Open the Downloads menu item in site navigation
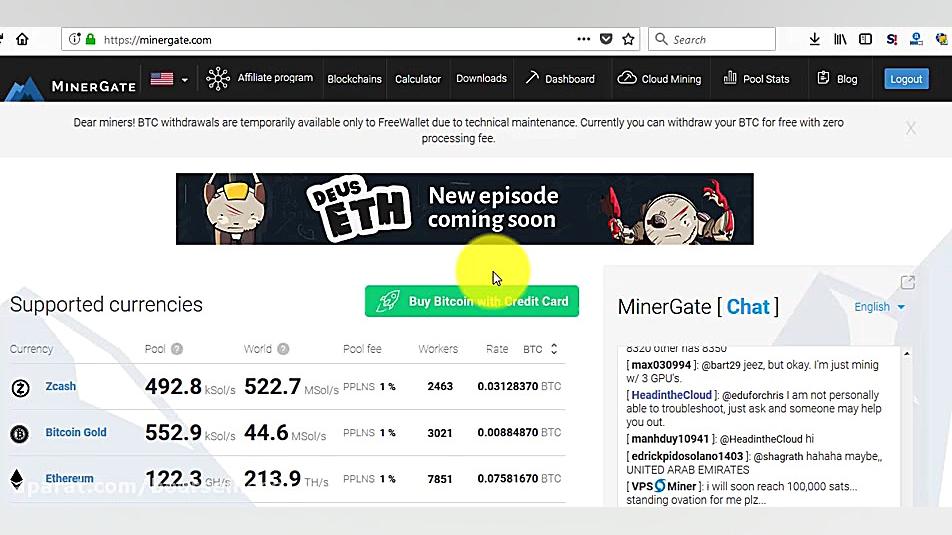 [x=481, y=78]
